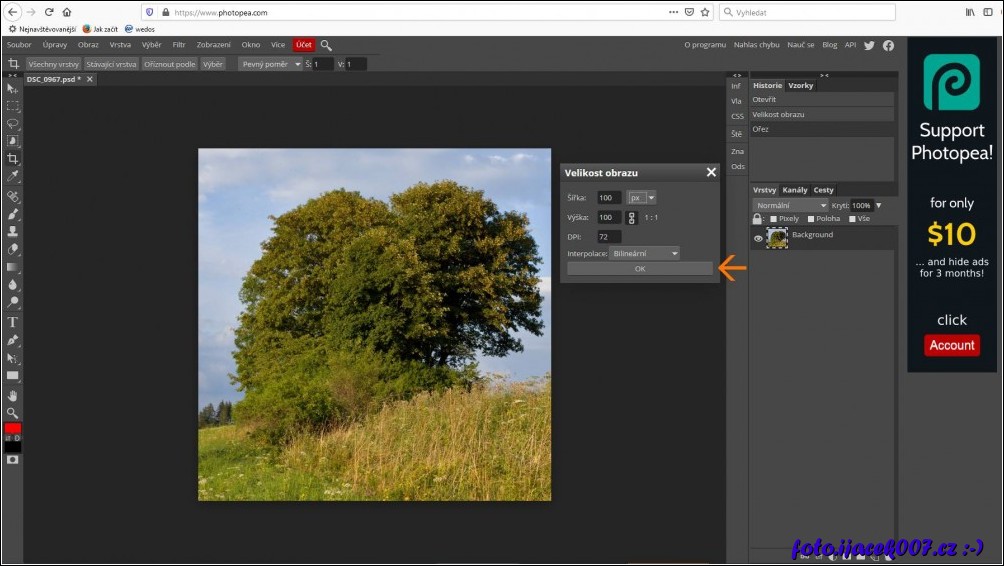Open the Filtr menu
The image size is (1004, 566).
click(x=179, y=45)
